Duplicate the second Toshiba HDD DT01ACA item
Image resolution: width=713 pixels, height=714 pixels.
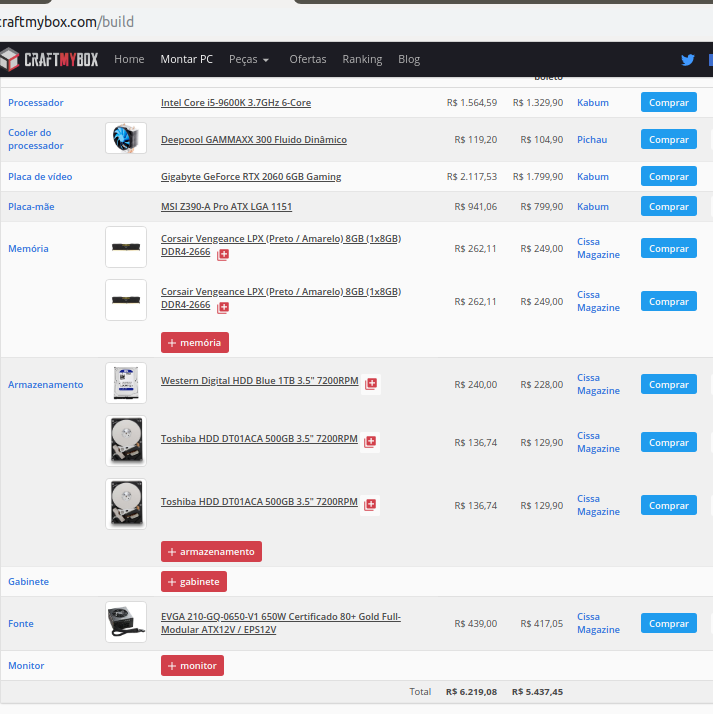tap(370, 505)
